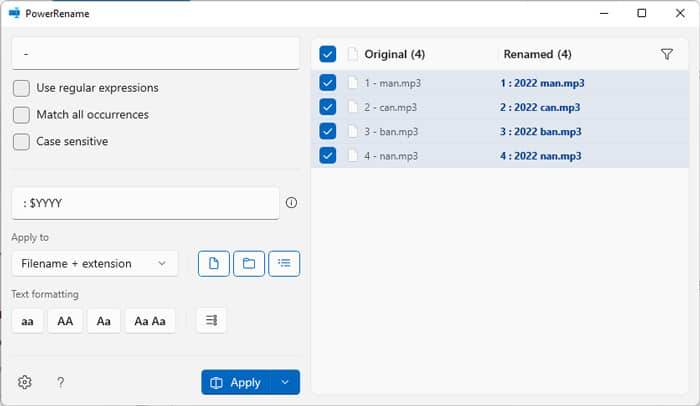Click the Original (4) column header
The image size is (700, 406).
click(395, 54)
